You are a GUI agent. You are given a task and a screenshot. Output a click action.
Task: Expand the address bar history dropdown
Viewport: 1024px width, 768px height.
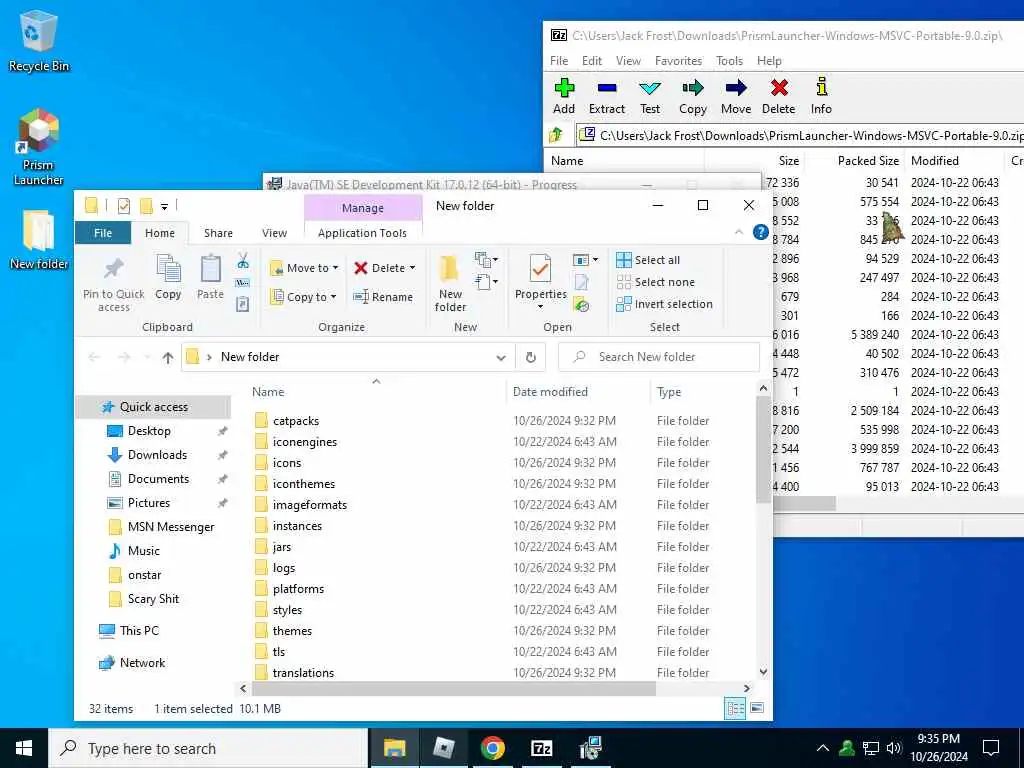coord(501,357)
